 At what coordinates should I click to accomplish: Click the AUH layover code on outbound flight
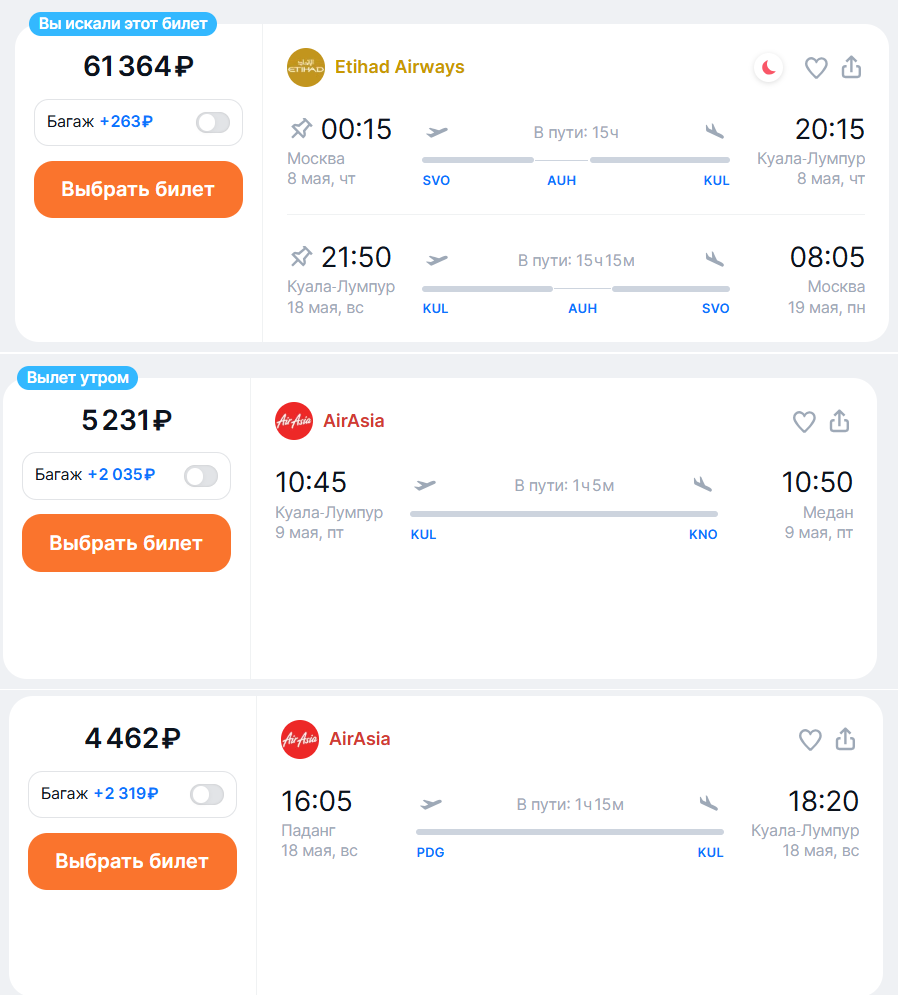click(x=561, y=181)
